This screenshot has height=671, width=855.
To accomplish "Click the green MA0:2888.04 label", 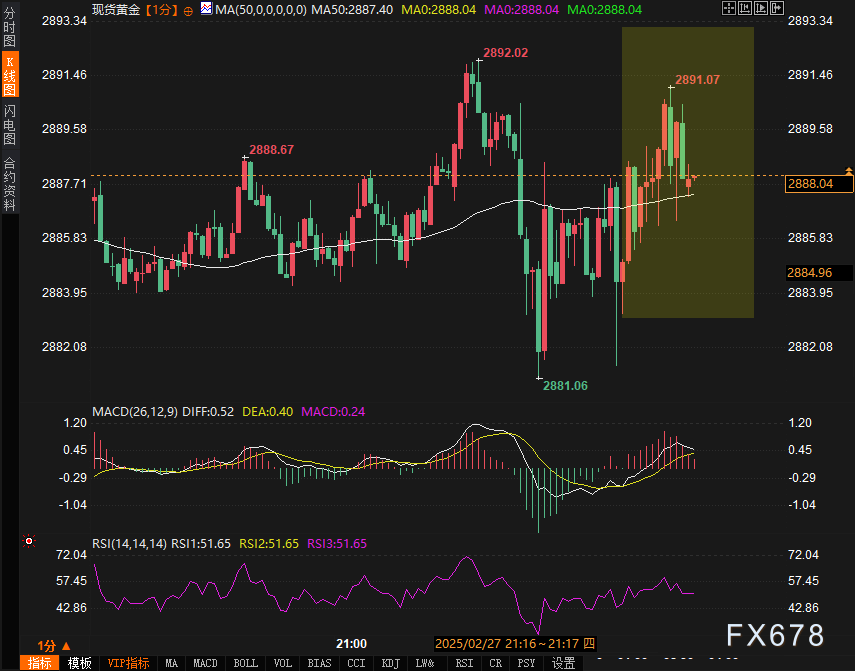I will click(x=604, y=10).
